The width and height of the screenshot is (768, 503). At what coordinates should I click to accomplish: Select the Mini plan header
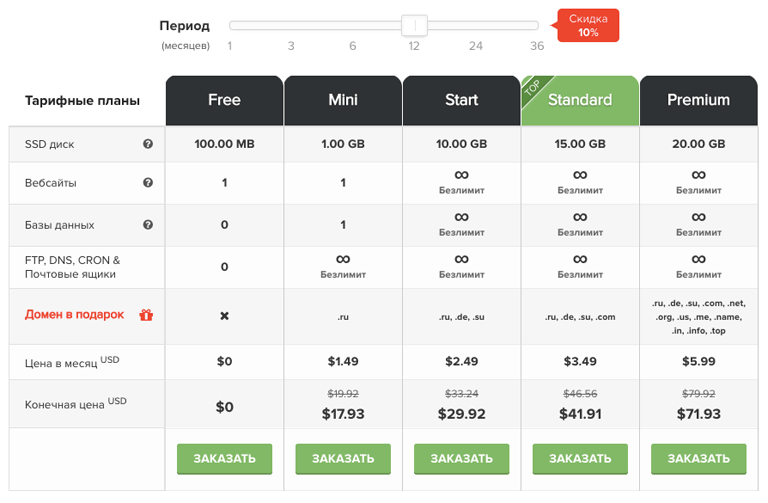pos(343,100)
